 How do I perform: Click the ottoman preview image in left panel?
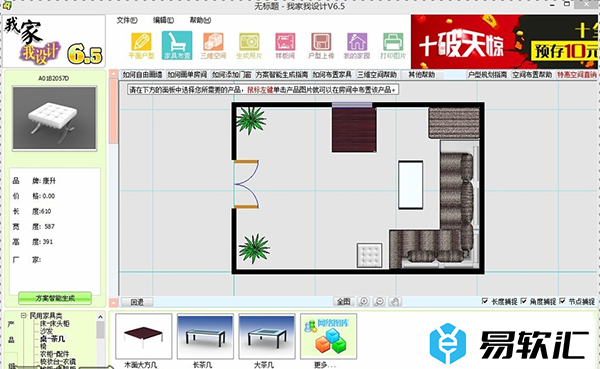tap(54, 118)
